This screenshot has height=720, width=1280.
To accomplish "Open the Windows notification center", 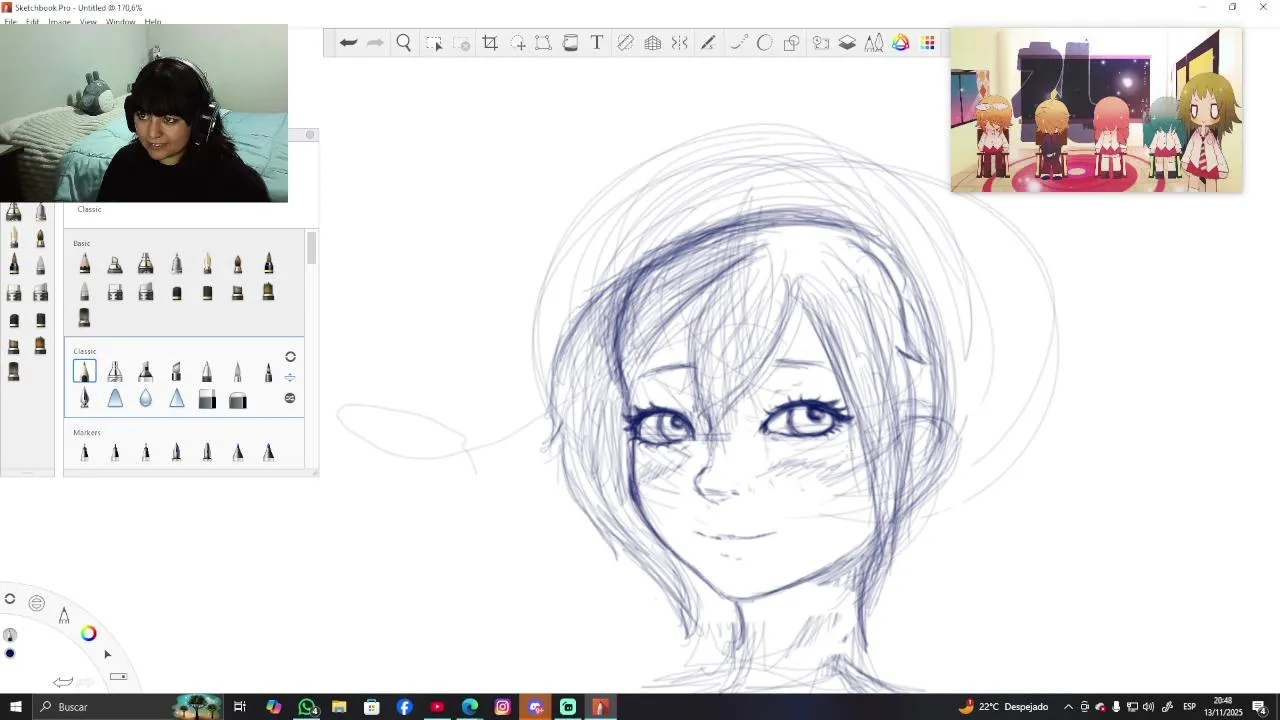I will [x=1260, y=707].
